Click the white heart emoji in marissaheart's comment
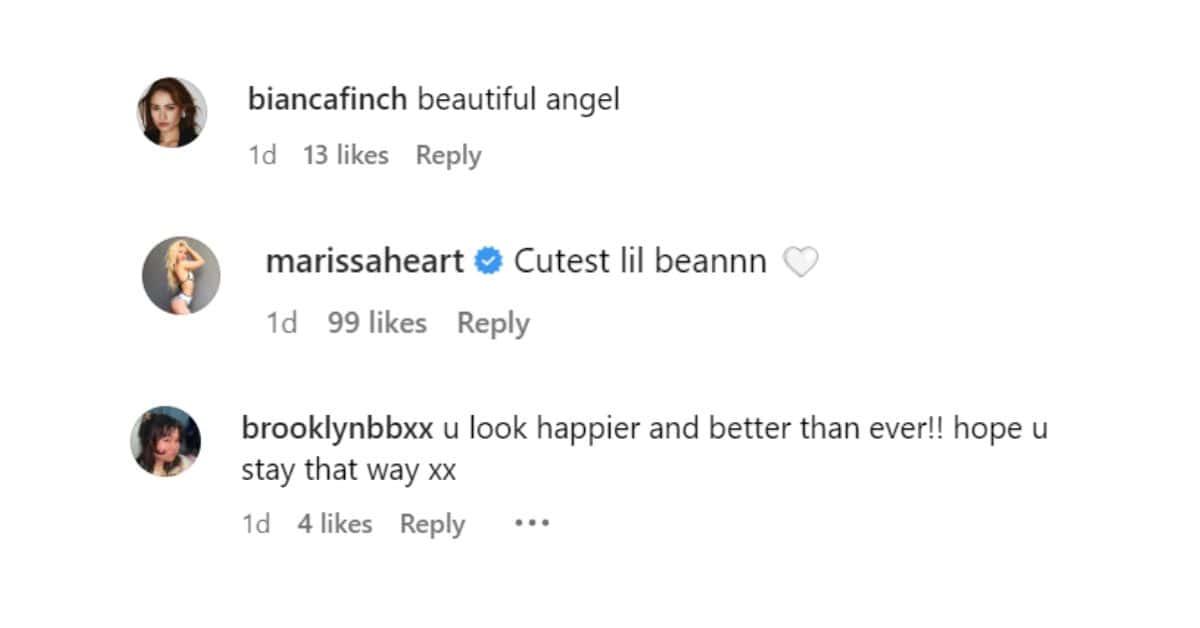This screenshot has height=628, width=1200. pyautogui.click(x=801, y=261)
